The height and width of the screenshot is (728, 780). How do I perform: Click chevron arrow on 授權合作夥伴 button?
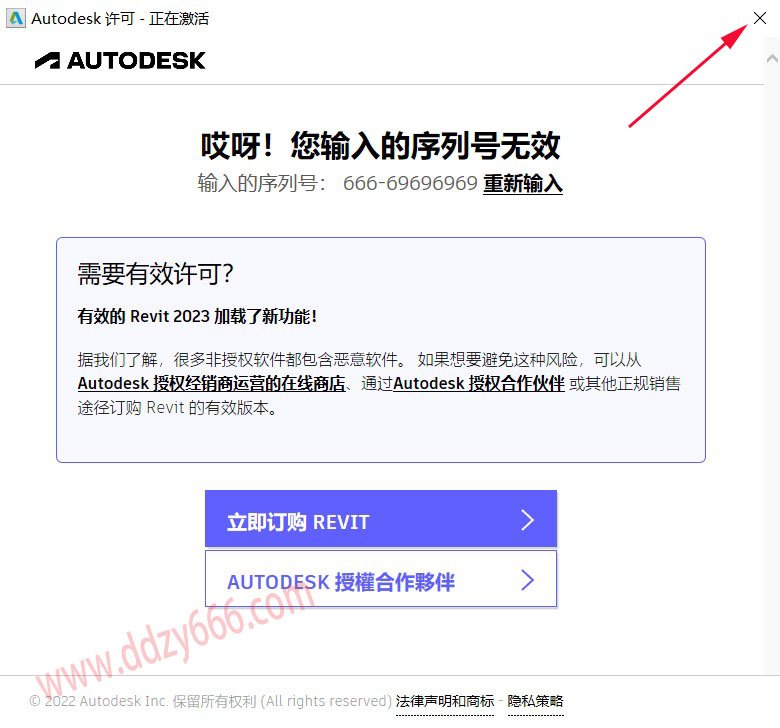pyautogui.click(x=527, y=580)
